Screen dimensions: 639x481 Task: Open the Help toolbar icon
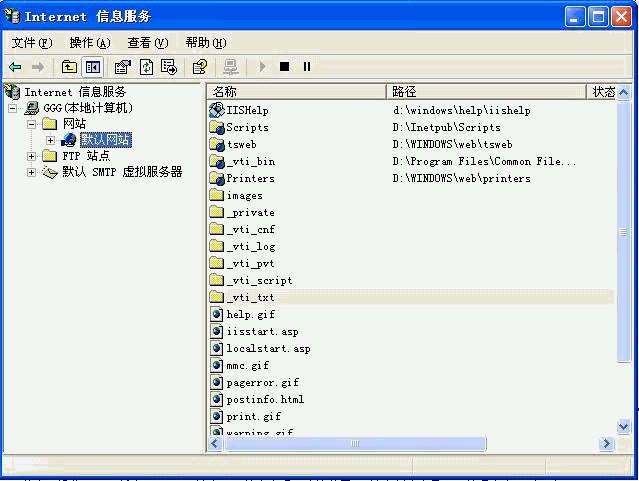pyautogui.click(x=200, y=67)
